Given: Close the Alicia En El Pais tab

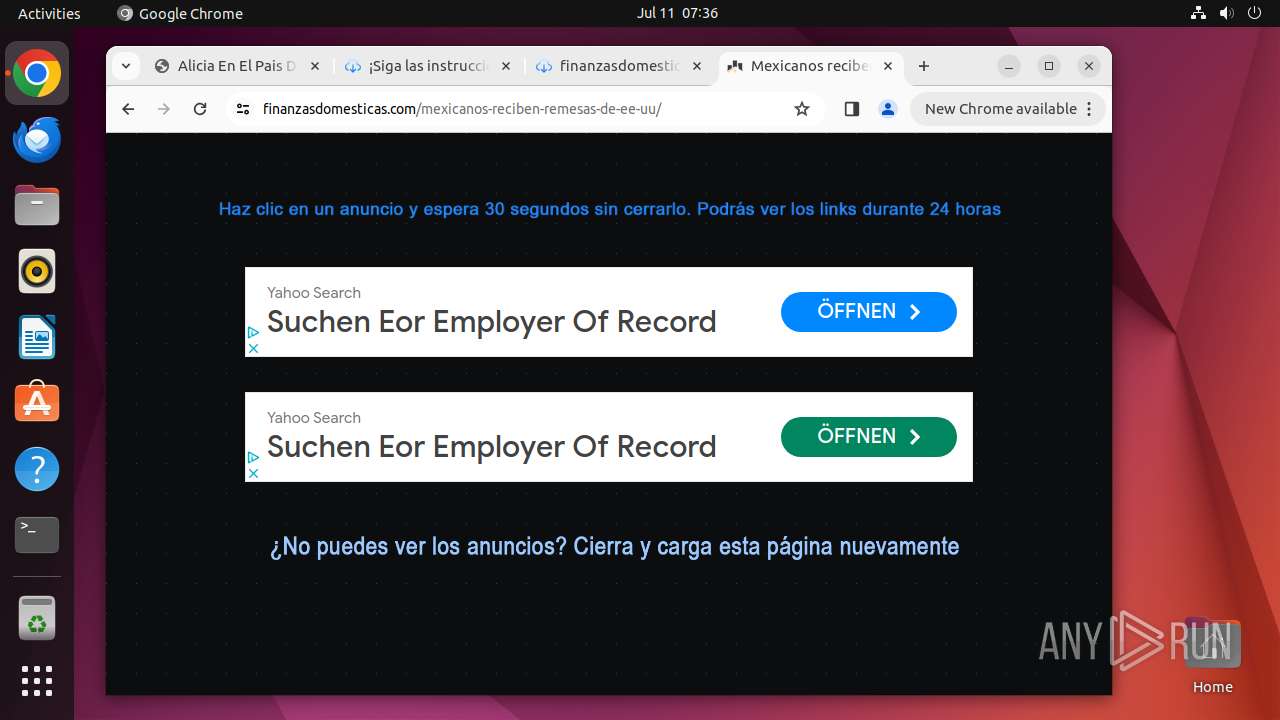Looking at the screenshot, I should point(314,66).
